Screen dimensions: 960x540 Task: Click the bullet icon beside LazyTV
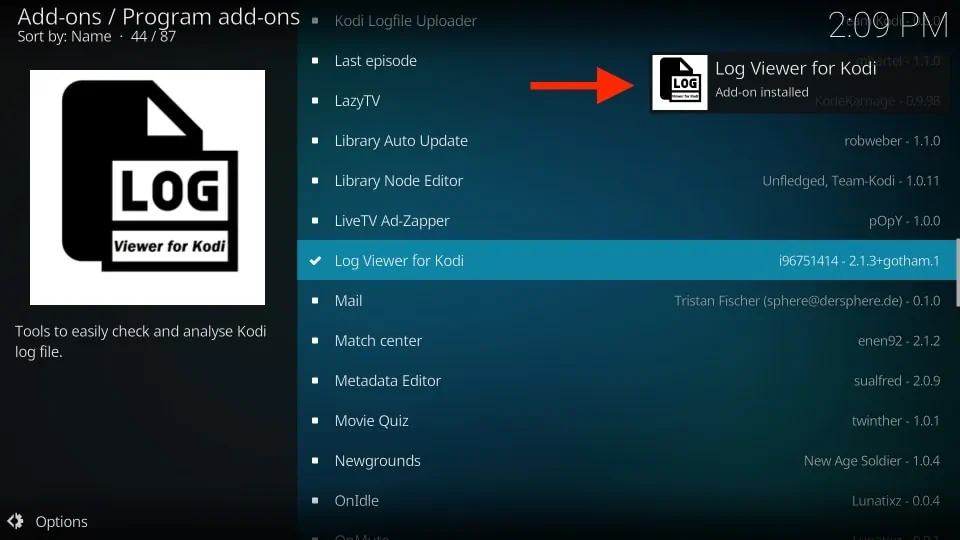[x=315, y=100]
